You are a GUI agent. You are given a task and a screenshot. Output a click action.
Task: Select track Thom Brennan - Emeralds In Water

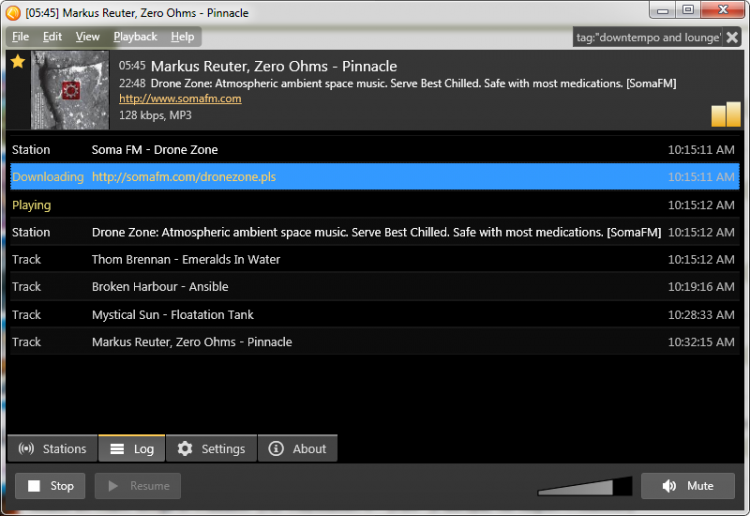pyautogui.click(x=375, y=260)
